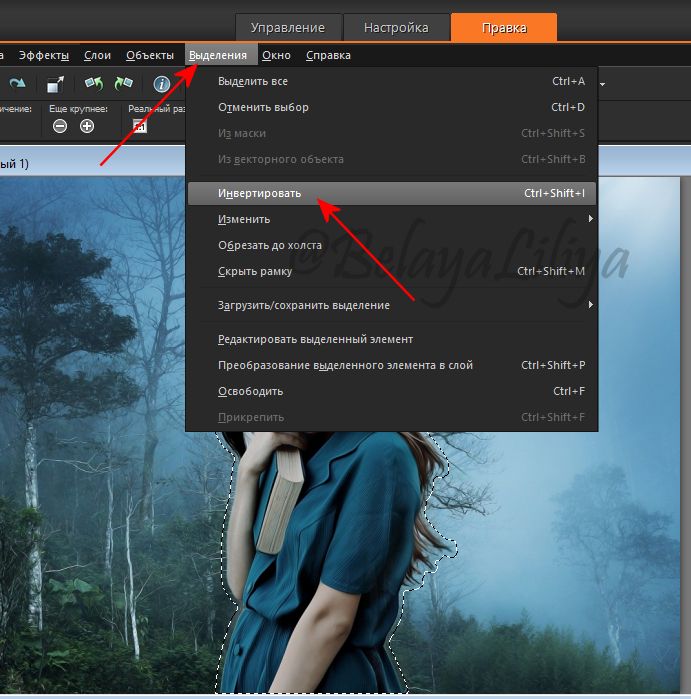Click the rotate right icon with green arrow
Viewport: 691px width, 699px height.
click(123, 83)
